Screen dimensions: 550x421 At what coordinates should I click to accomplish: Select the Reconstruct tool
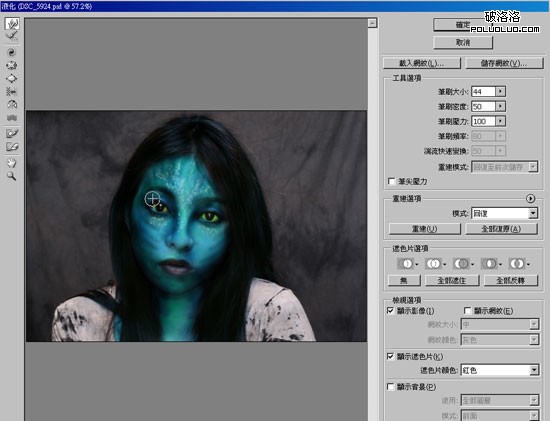click(x=12, y=35)
